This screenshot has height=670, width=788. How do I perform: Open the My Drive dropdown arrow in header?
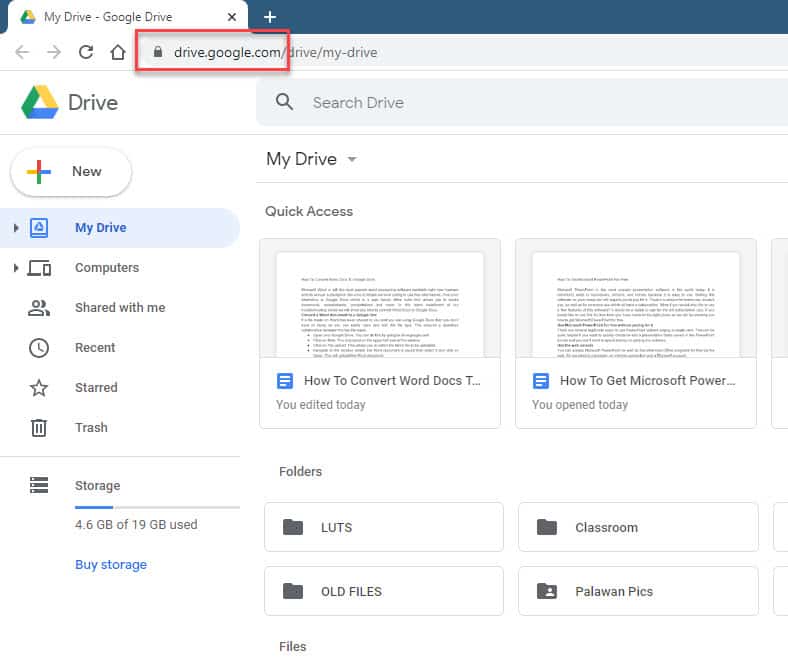tap(352, 159)
